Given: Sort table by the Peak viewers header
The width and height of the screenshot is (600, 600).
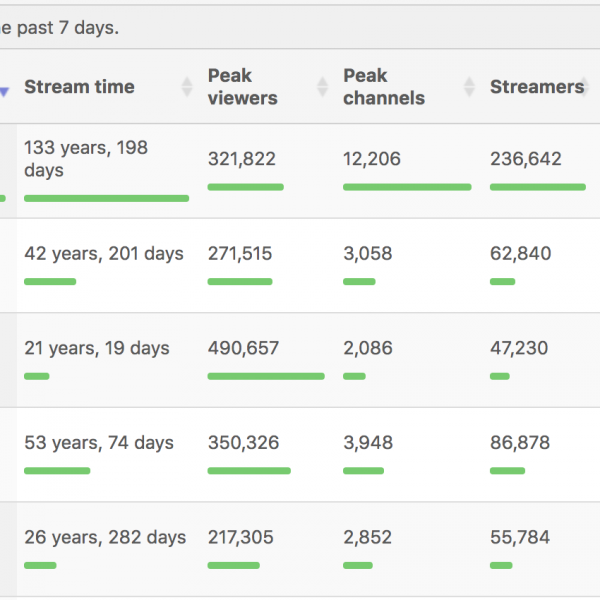Looking at the screenshot, I should click(243, 87).
